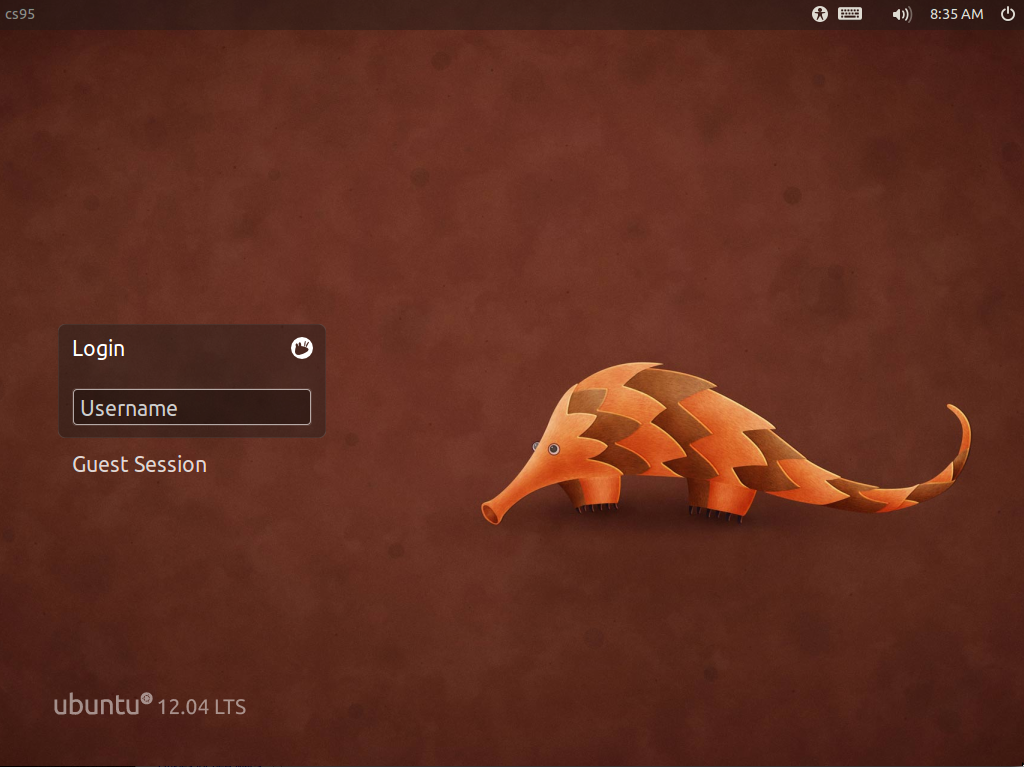Select the Login entry heading

point(99,349)
